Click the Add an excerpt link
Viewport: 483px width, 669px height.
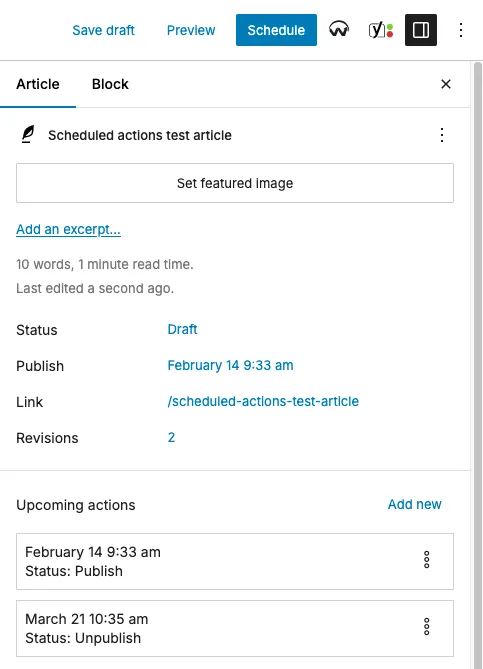68,230
